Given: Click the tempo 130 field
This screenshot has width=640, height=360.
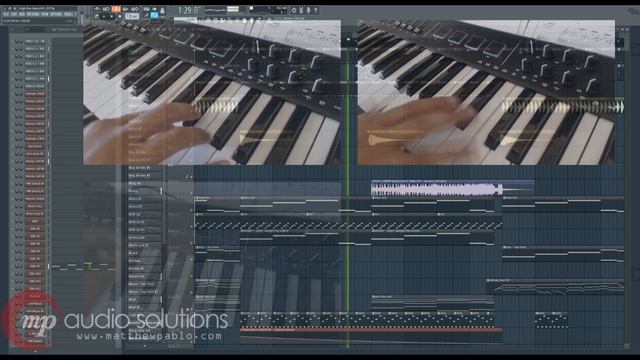Looking at the screenshot, I should pyautogui.click(x=132, y=17).
